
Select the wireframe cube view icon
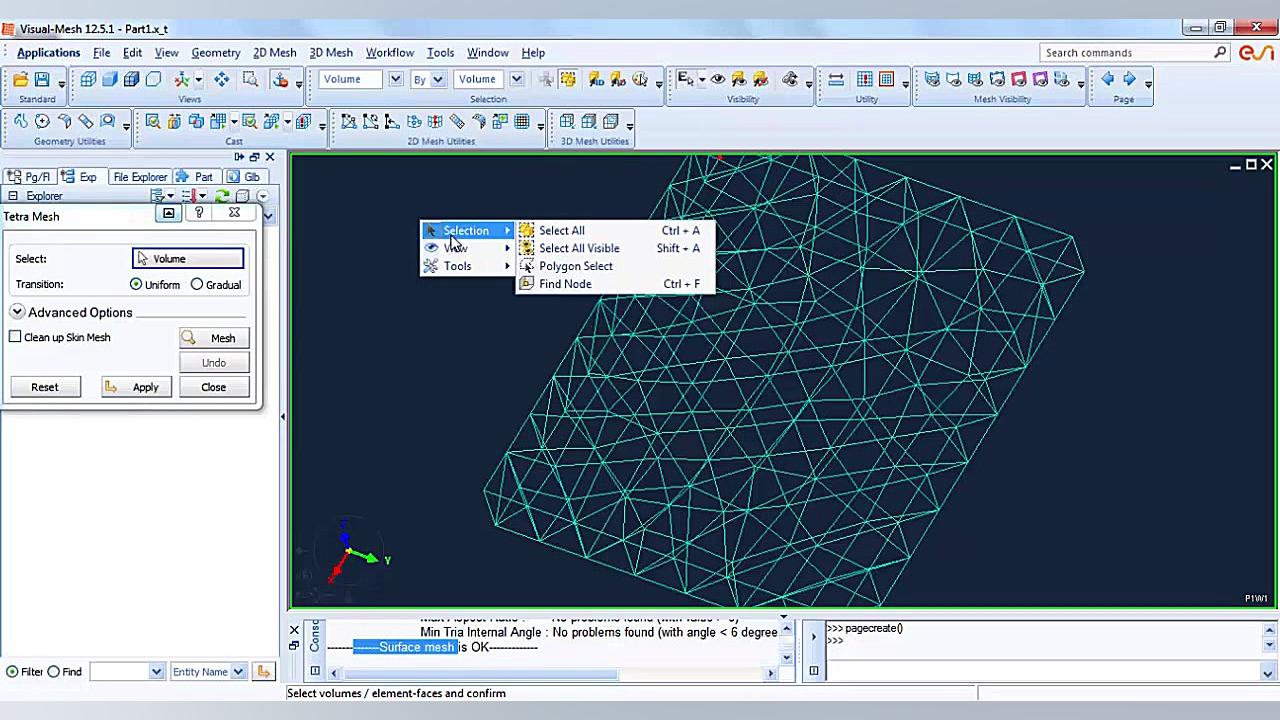click(x=88, y=79)
